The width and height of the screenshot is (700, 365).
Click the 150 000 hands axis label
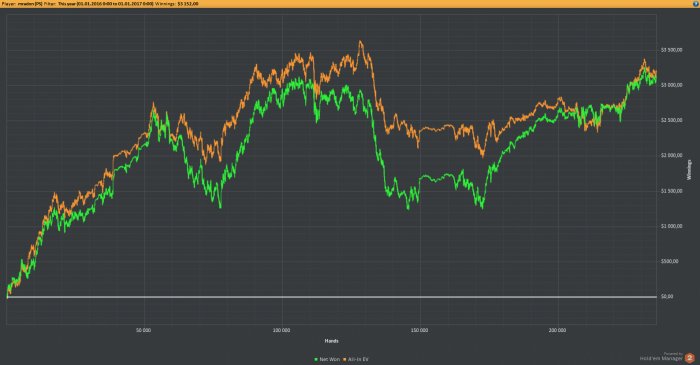coord(419,330)
